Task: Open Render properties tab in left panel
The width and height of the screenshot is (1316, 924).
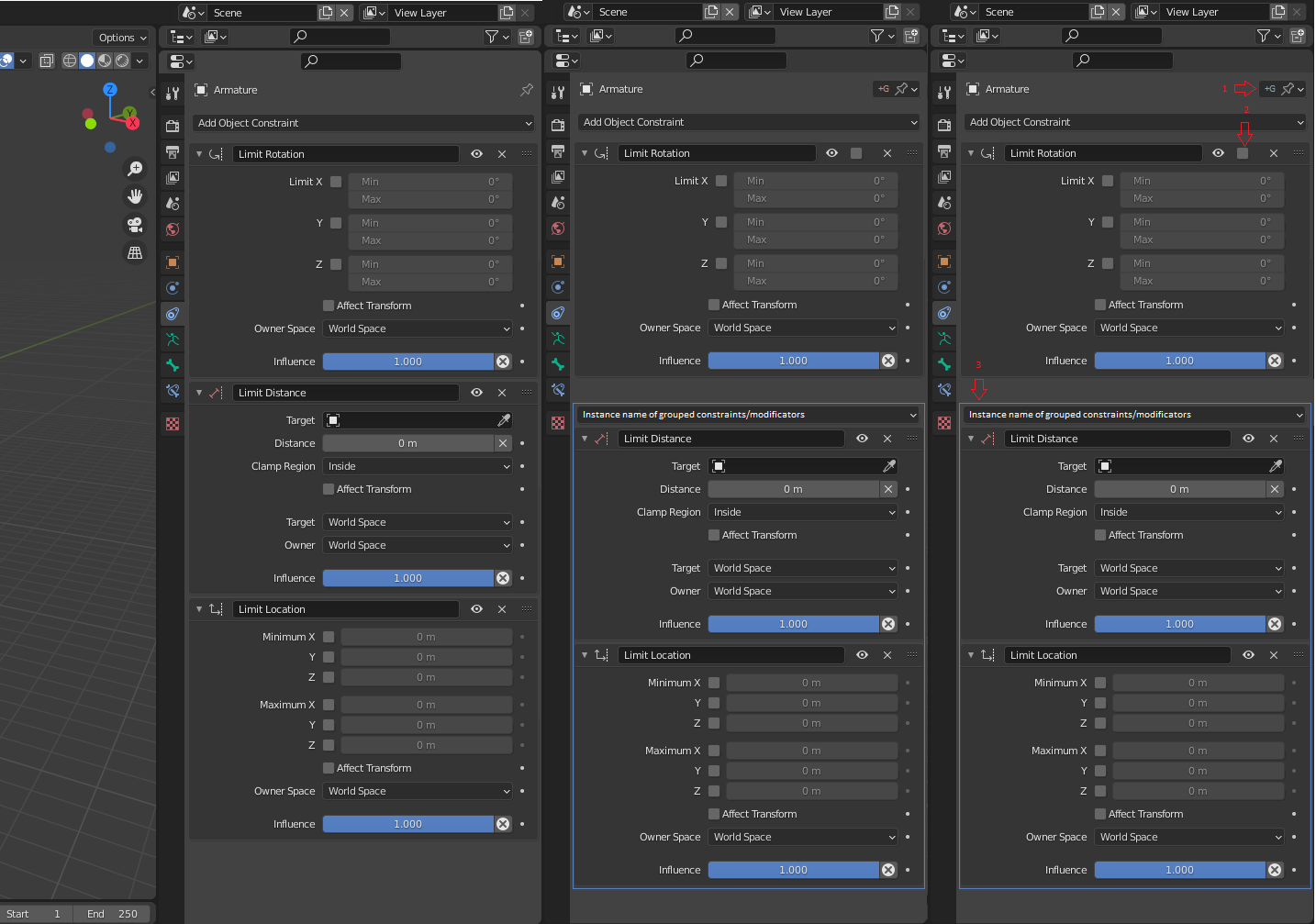Action: point(173,126)
